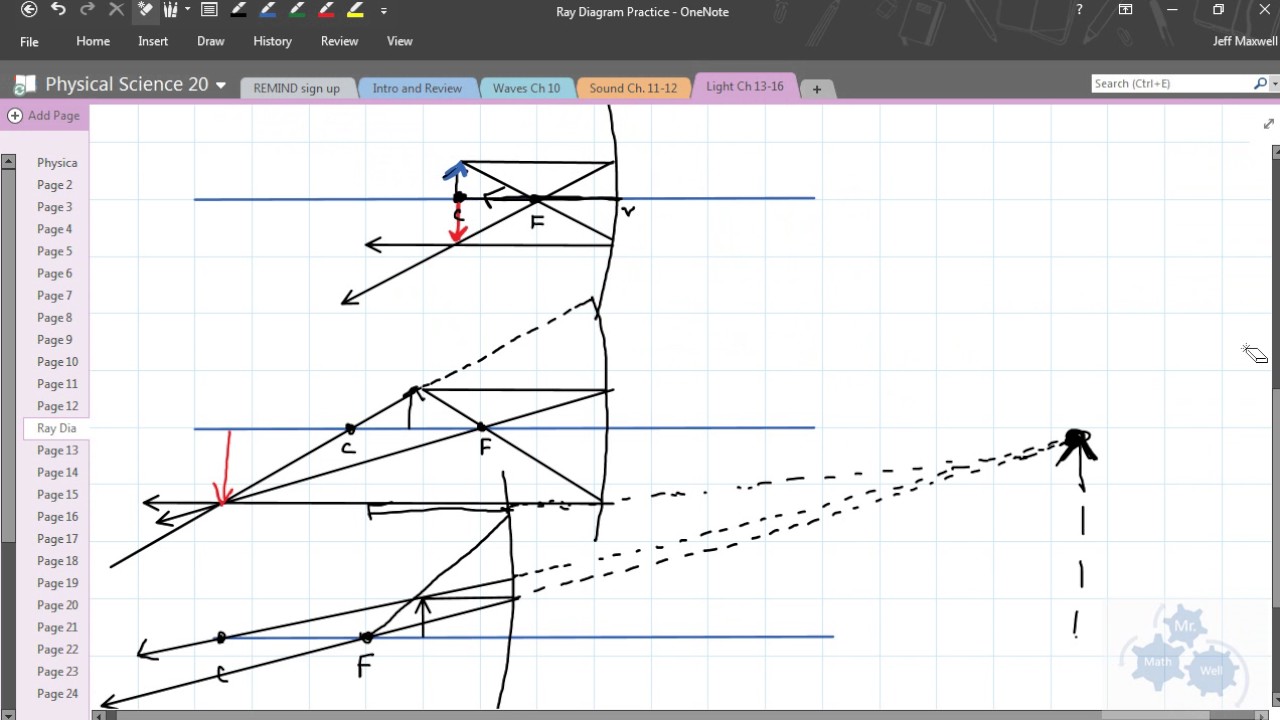
Task: Click the Add Page button
Action: pyautogui.click(x=44, y=116)
